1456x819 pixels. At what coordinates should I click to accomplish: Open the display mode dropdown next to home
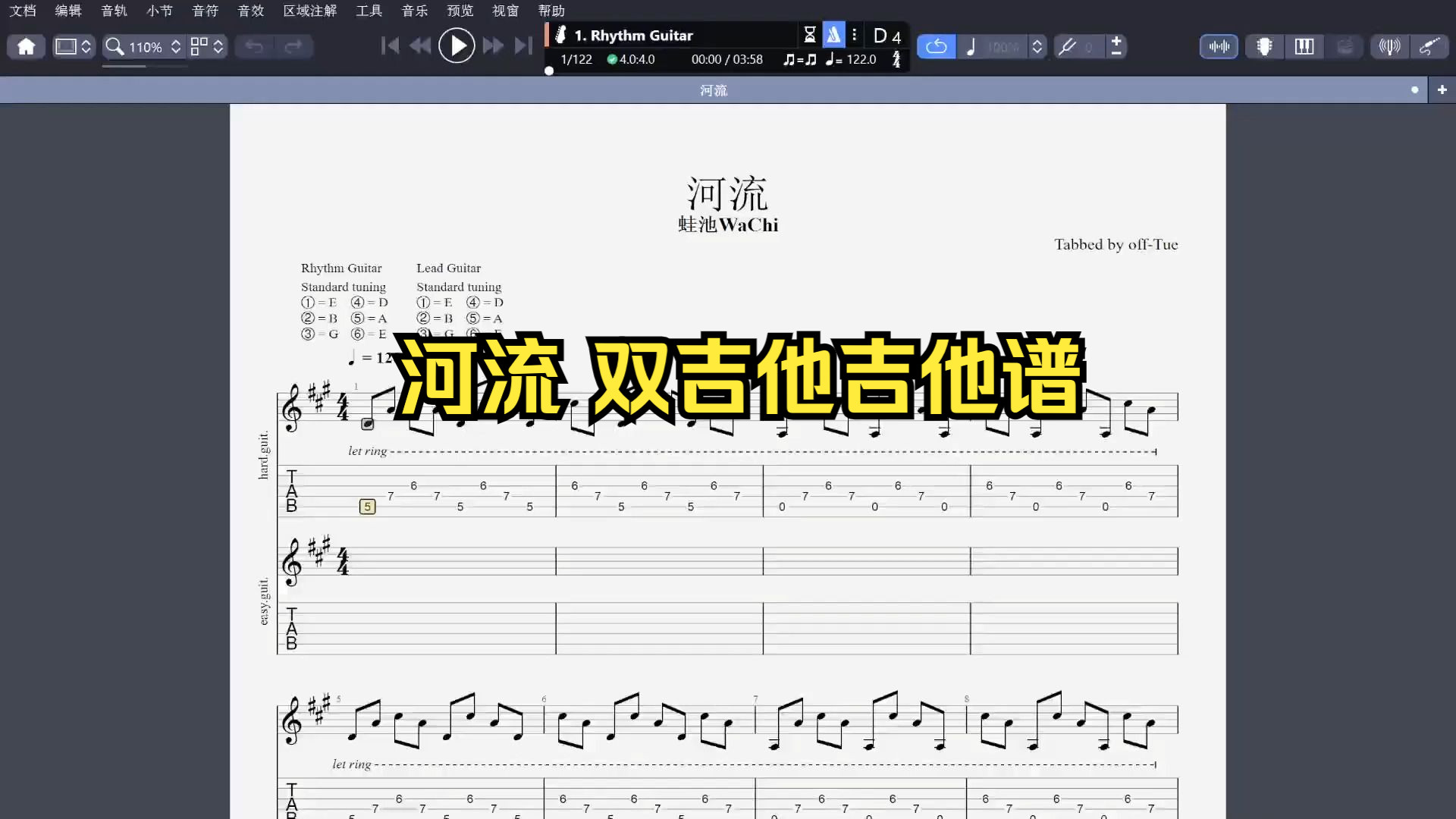coord(74,46)
